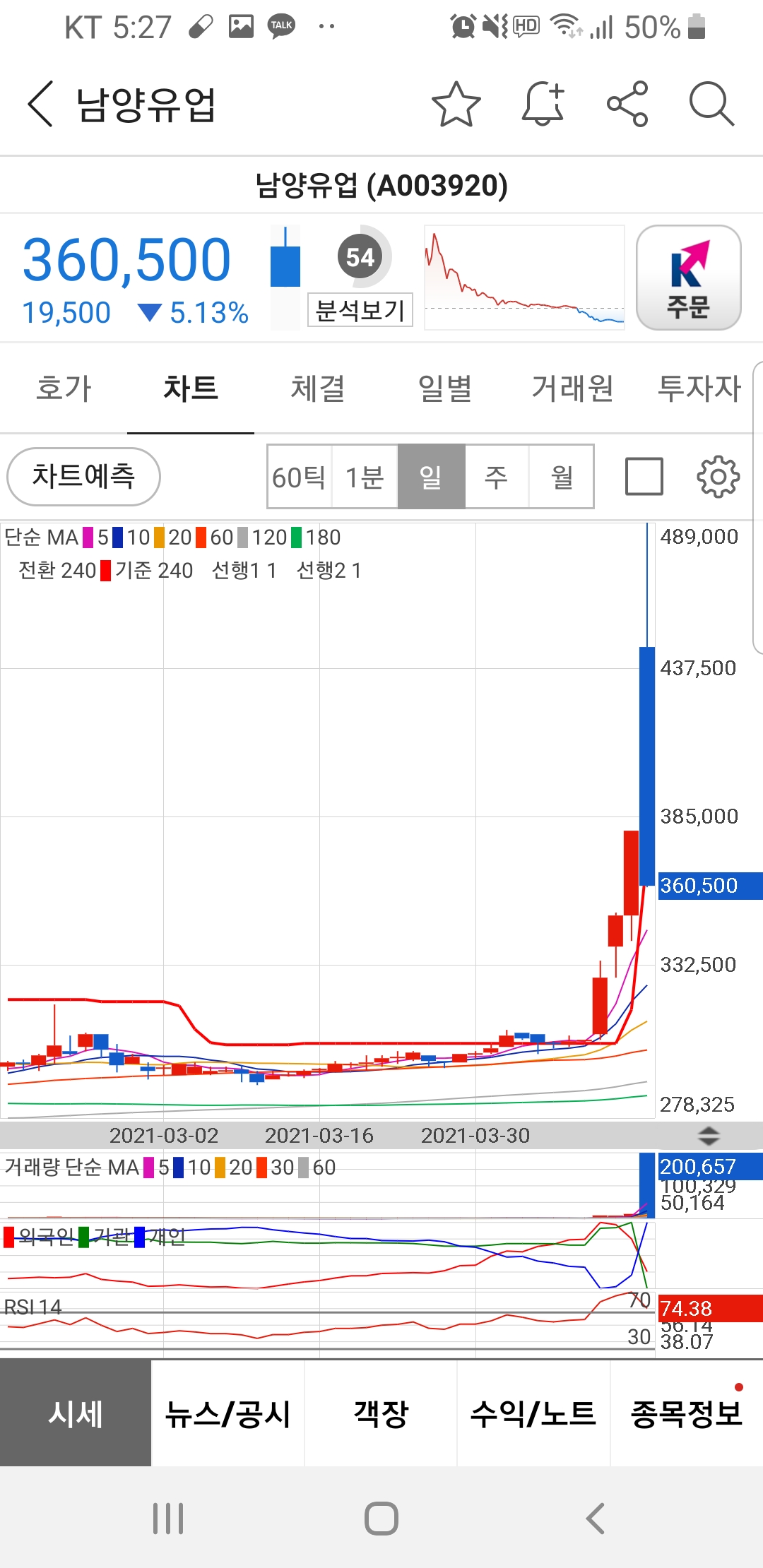Viewport: 763px width, 1568px height.
Task: Tap the 거래량 단순 MA volume legend
Action: point(72,1168)
